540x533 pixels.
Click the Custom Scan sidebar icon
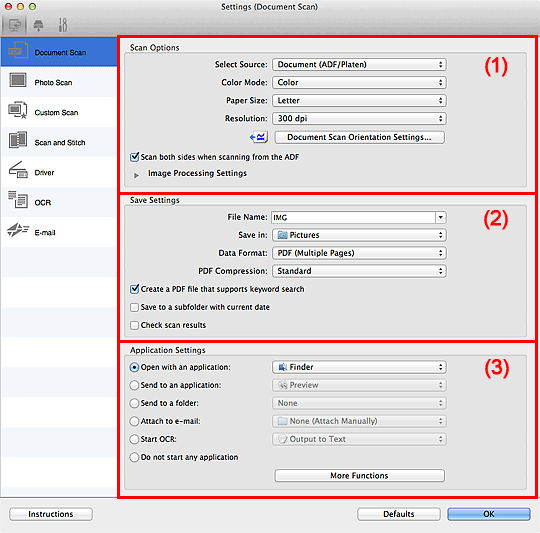click(x=18, y=110)
